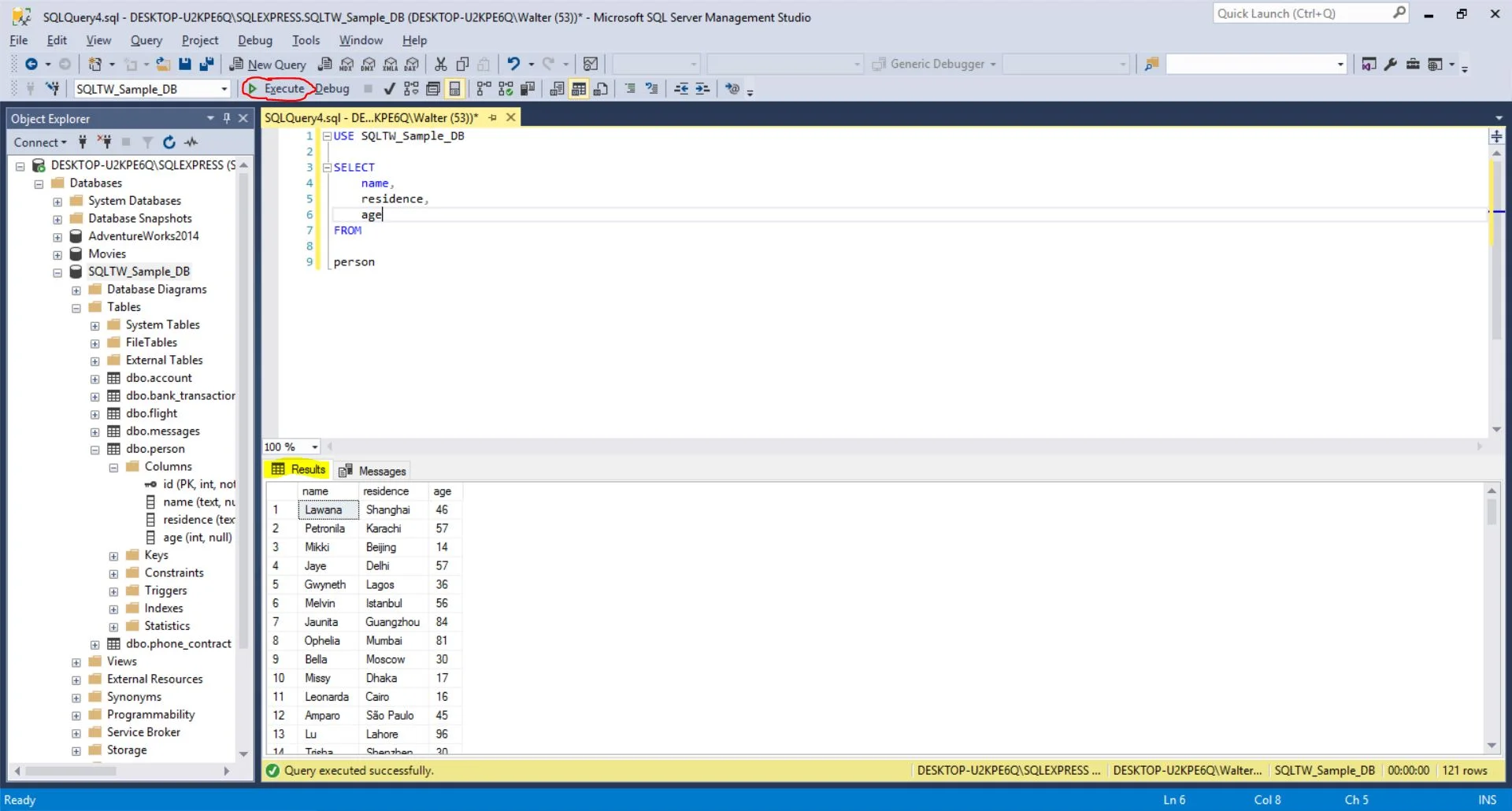This screenshot has width=1512, height=811.
Task: Toggle Results to Text
Action: pyautogui.click(x=557, y=89)
